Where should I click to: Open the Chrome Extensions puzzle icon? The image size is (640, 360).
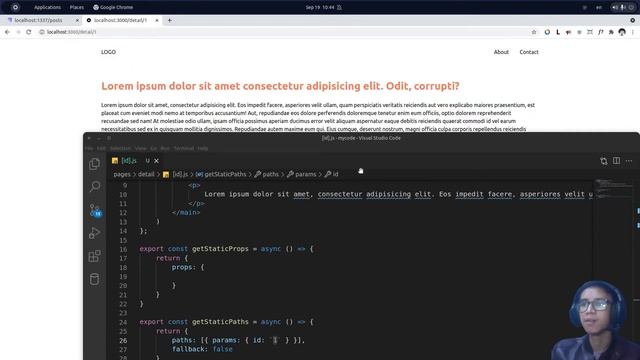click(611, 32)
